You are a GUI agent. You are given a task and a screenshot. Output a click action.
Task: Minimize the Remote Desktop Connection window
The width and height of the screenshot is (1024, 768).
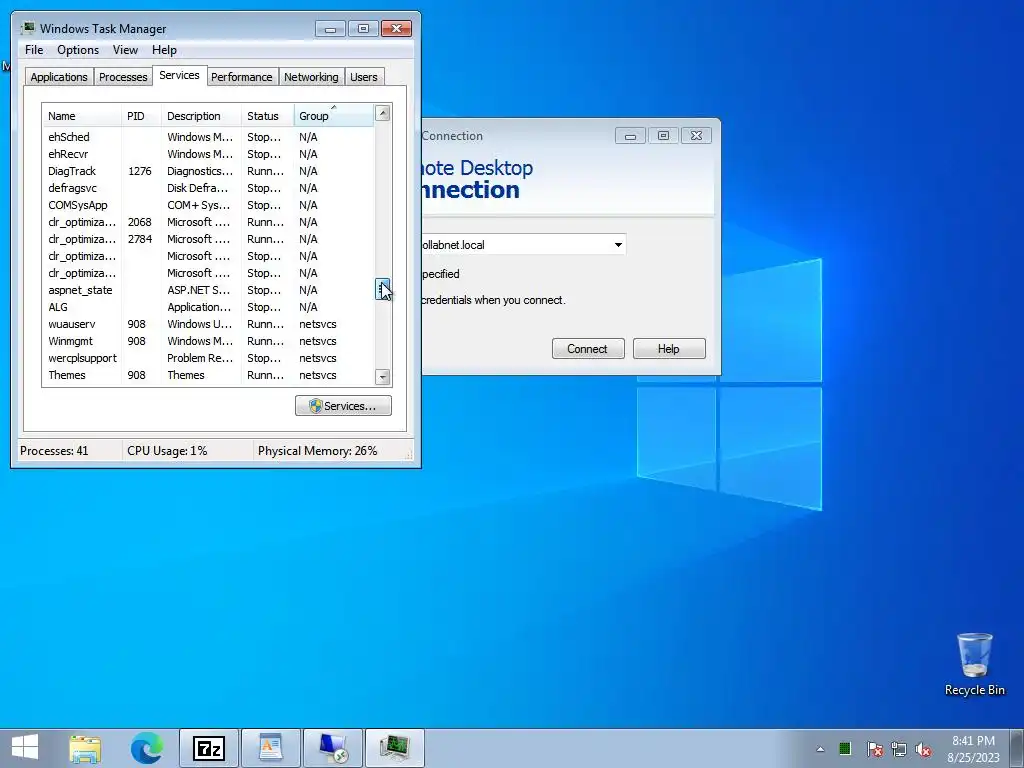(x=630, y=136)
